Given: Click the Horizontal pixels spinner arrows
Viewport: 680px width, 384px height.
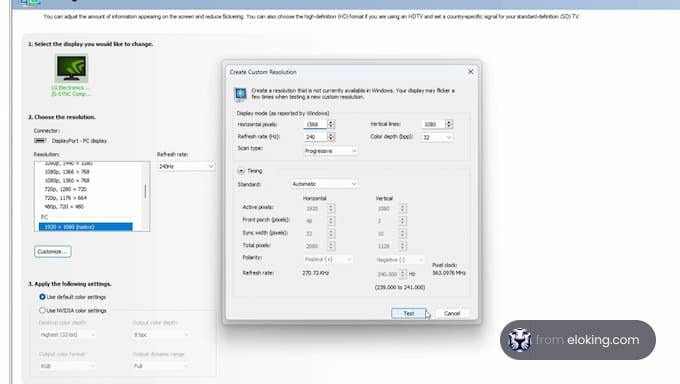Looking at the screenshot, I should [331, 124].
